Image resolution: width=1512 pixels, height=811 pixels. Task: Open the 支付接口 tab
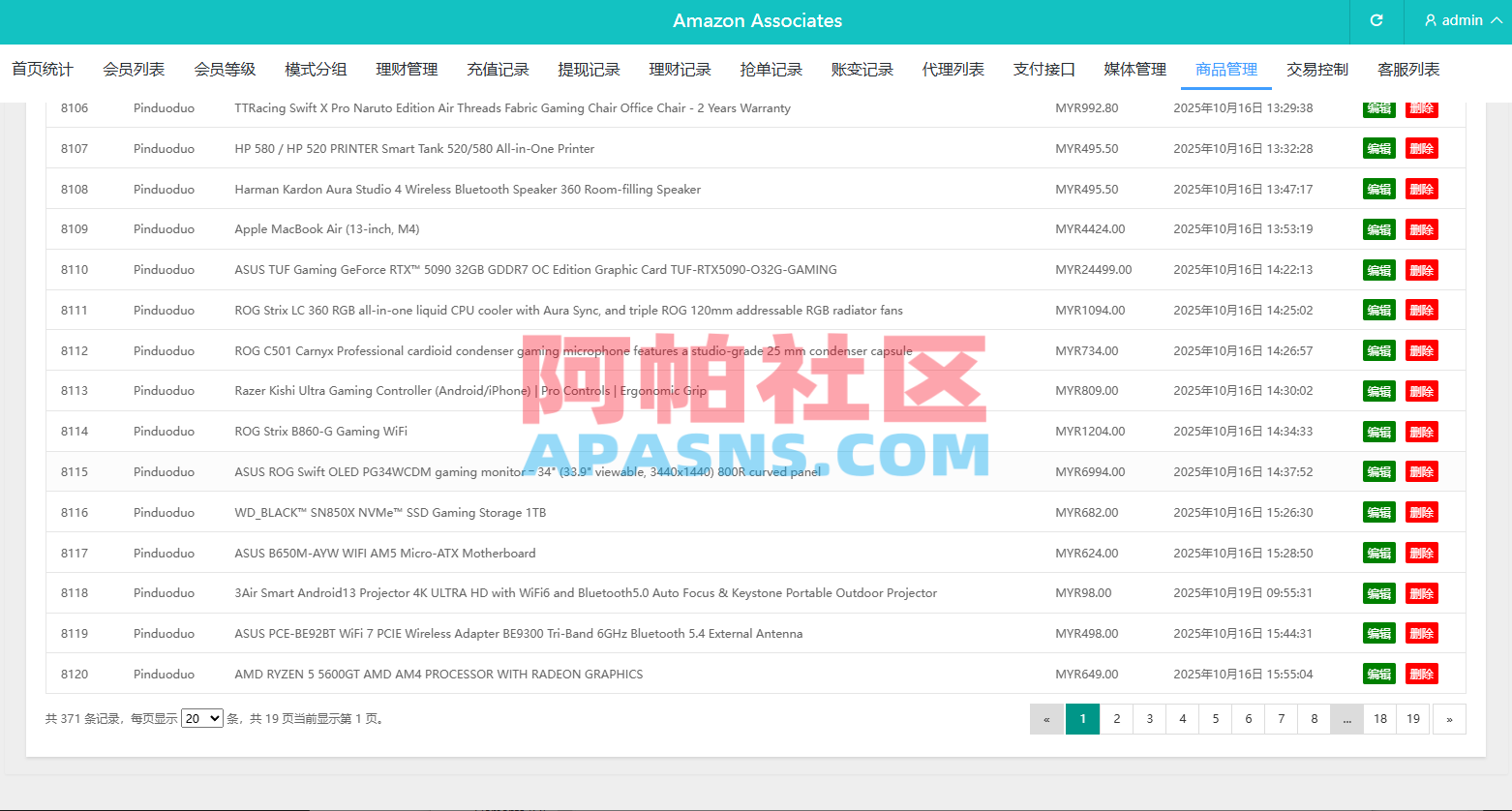(x=1044, y=70)
